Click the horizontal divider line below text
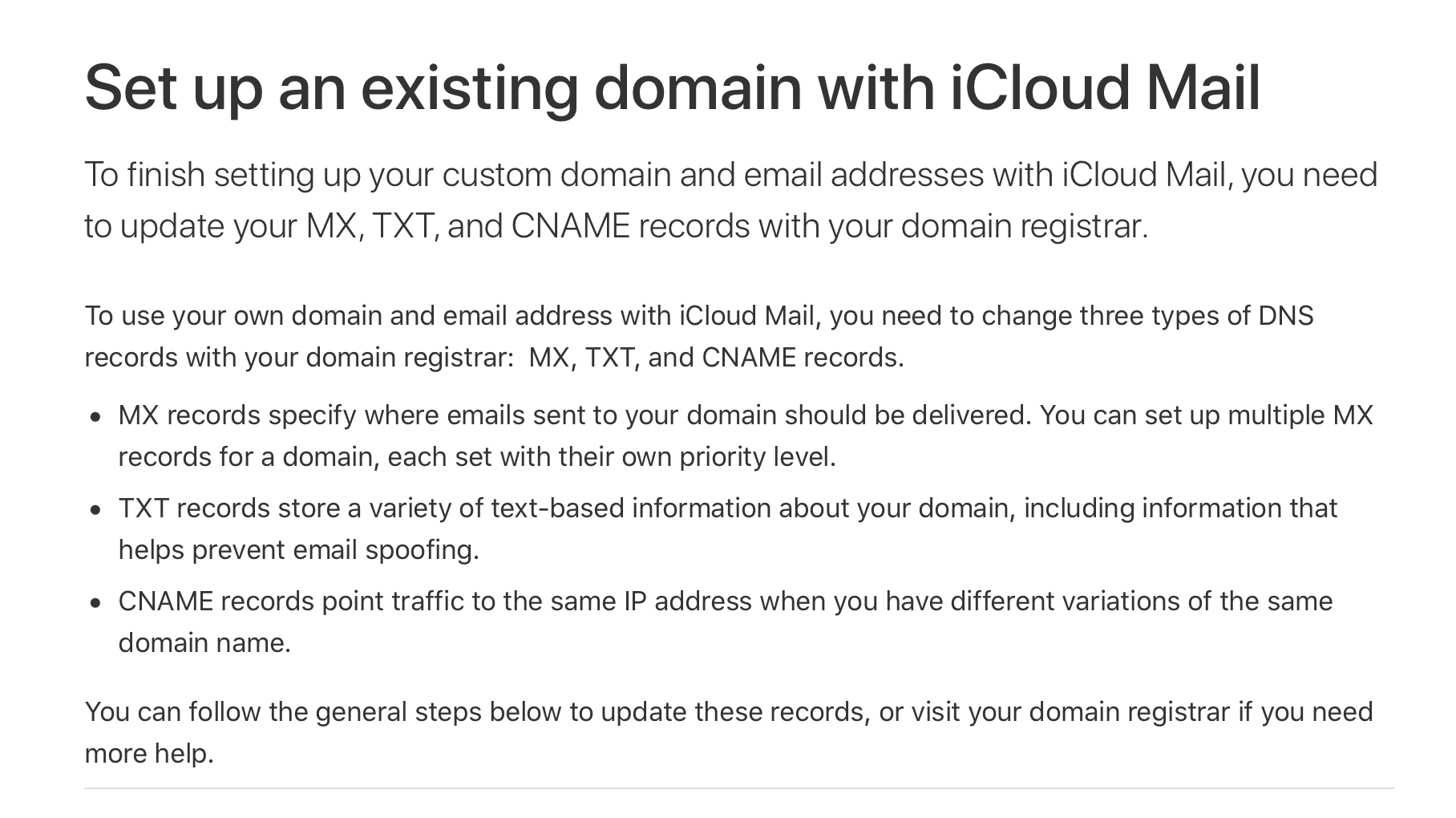 (739, 788)
